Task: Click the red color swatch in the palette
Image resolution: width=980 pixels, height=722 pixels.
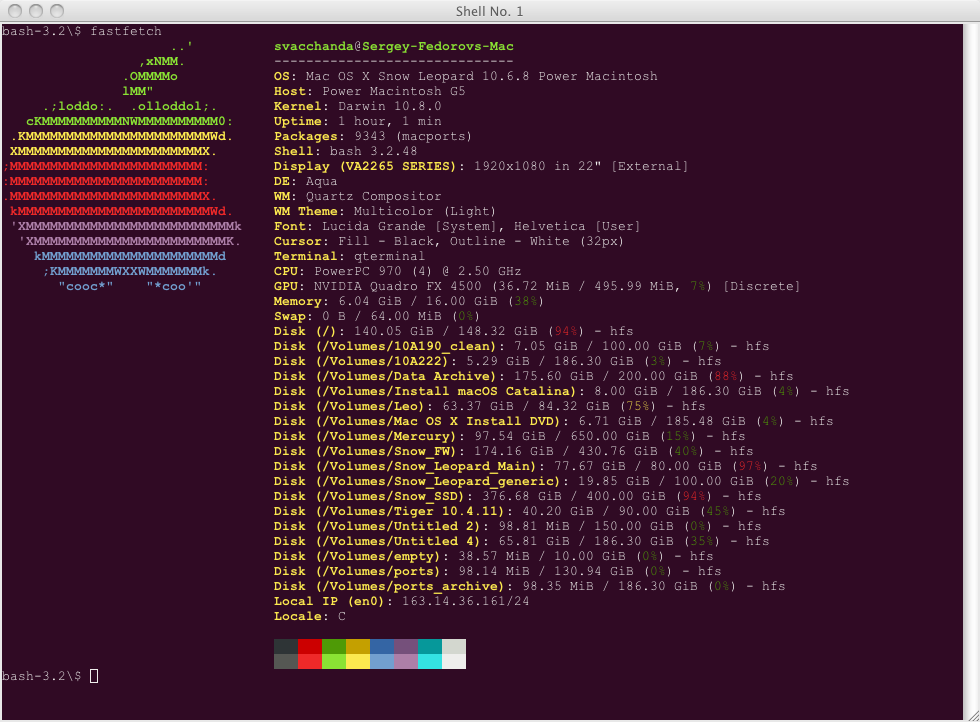Action: (x=310, y=652)
